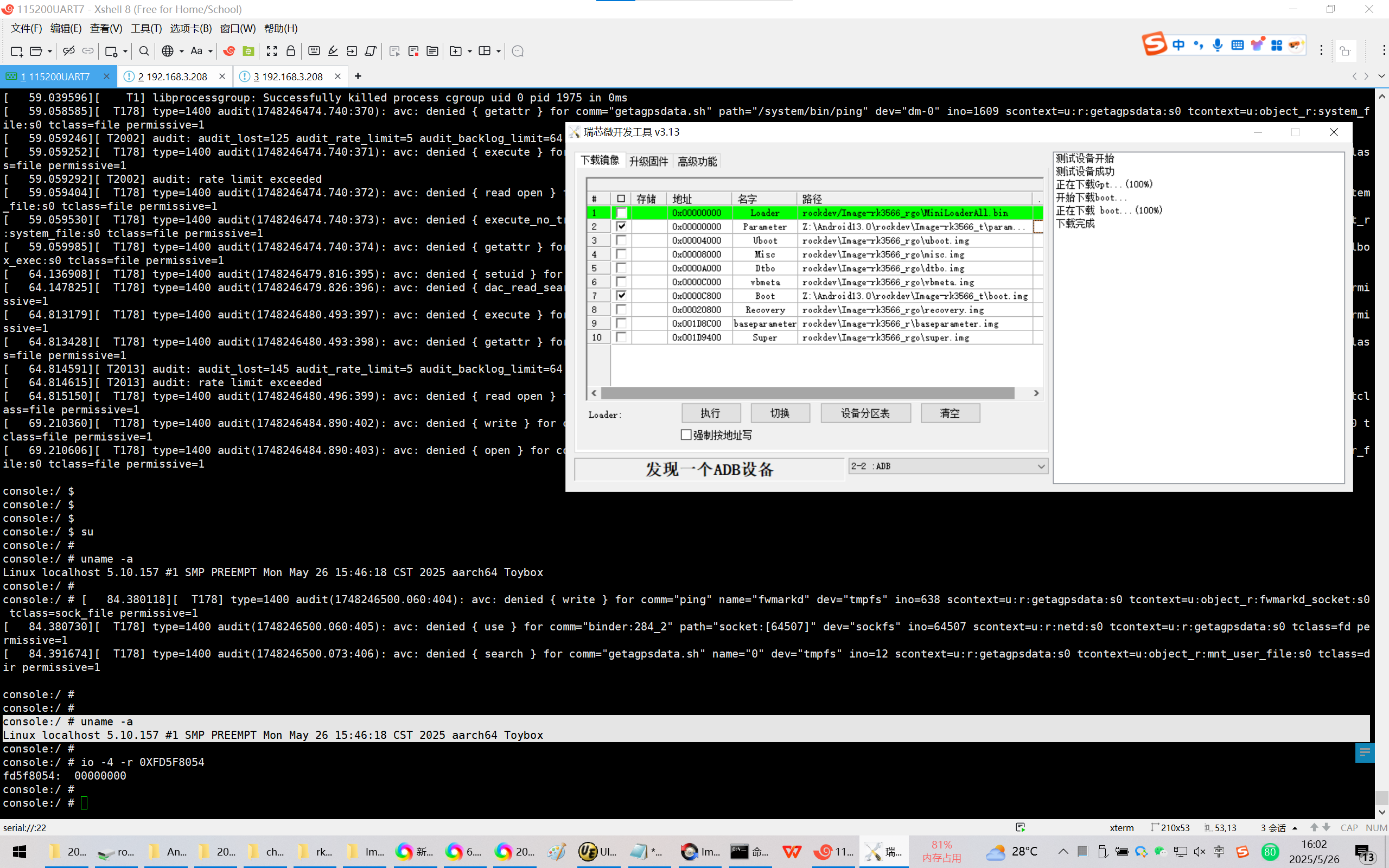
Task: Open the new tab plus button
Action: click(358, 76)
